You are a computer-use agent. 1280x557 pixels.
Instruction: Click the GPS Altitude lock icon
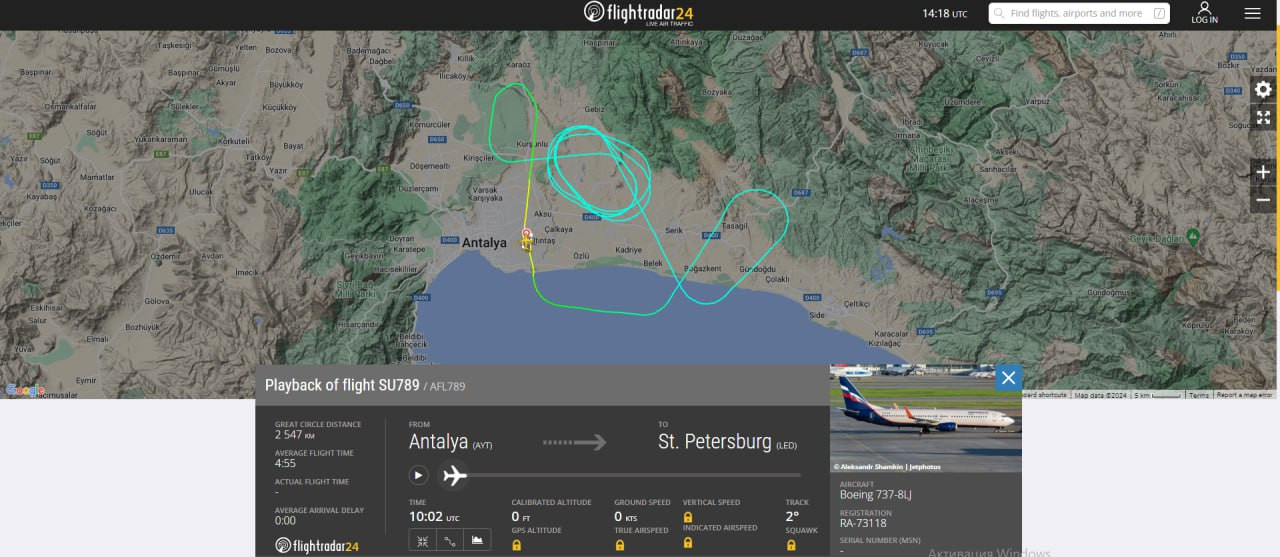tap(516, 545)
